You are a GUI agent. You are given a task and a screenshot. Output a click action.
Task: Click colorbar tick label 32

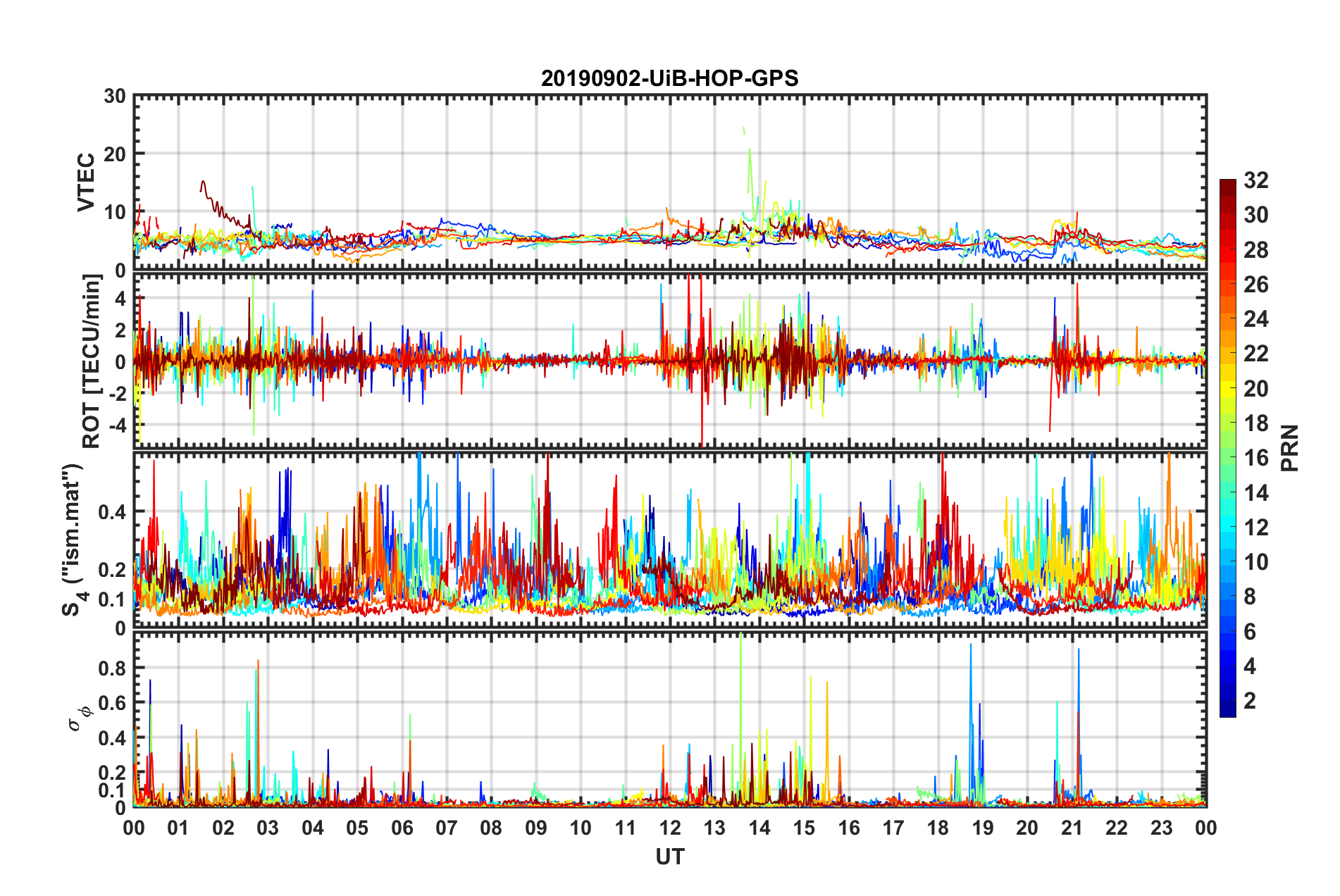click(x=1255, y=181)
